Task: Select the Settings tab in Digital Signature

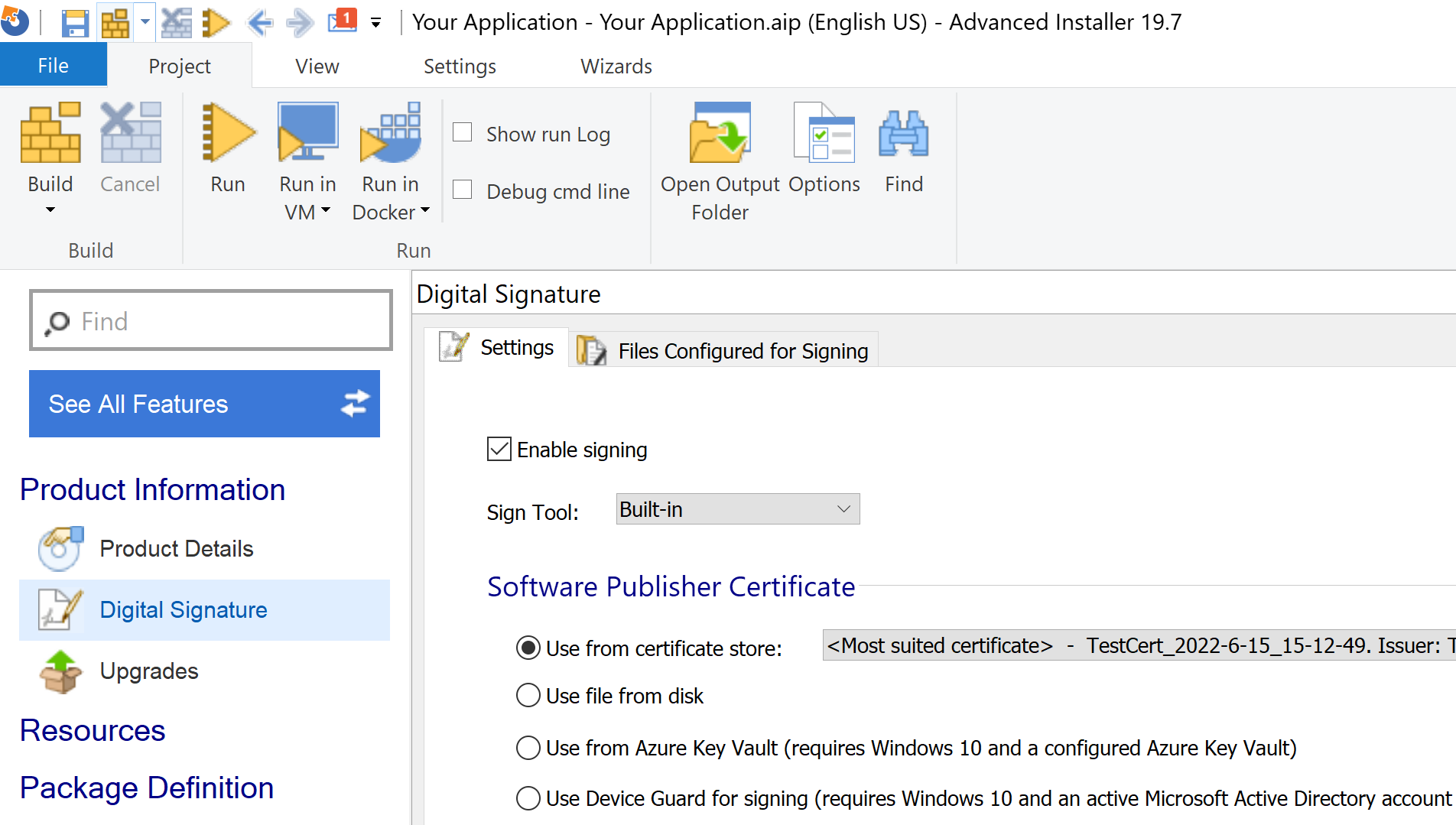Action: point(496,348)
